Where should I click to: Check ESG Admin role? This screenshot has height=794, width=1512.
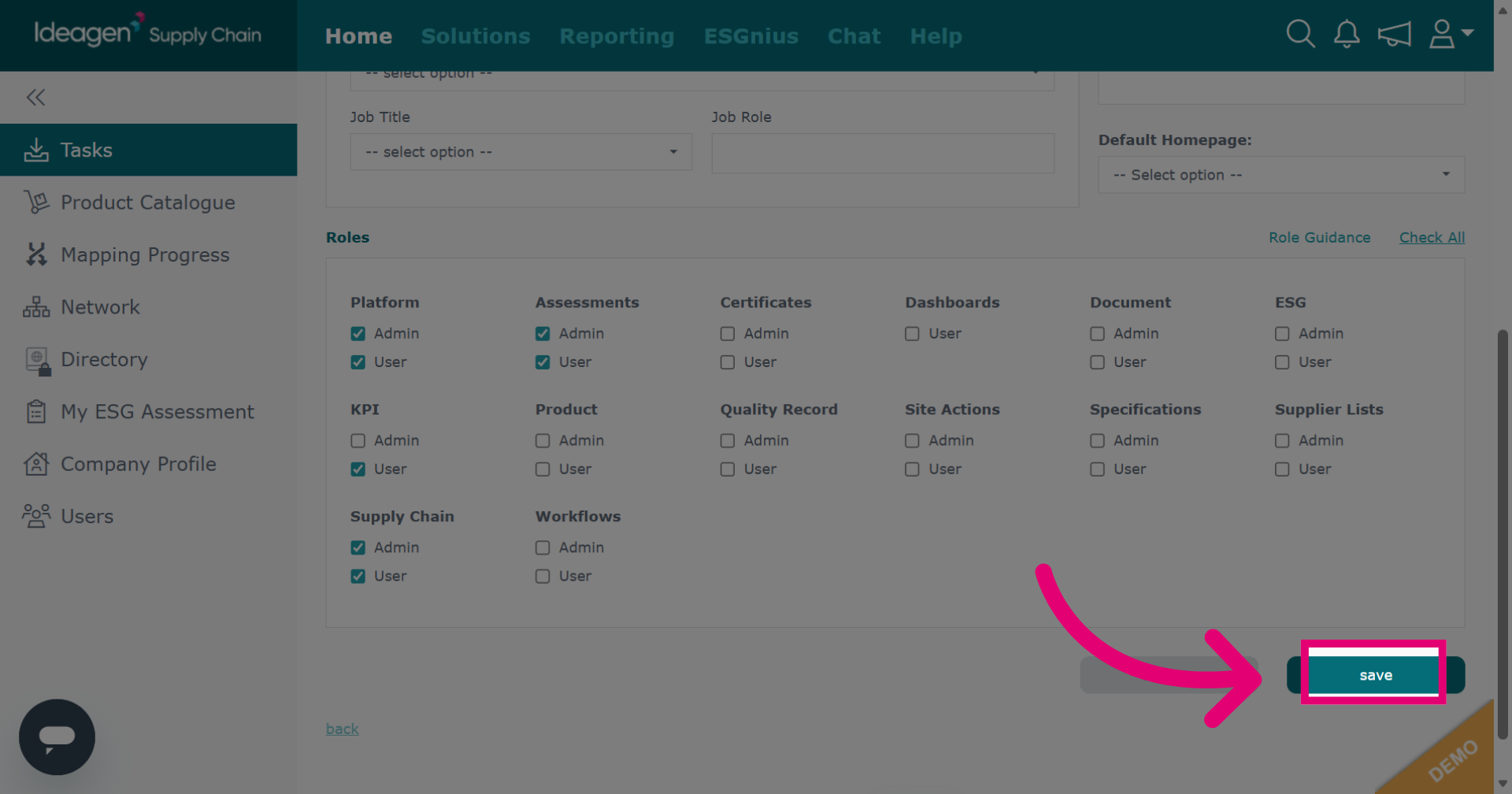coord(1282,334)
